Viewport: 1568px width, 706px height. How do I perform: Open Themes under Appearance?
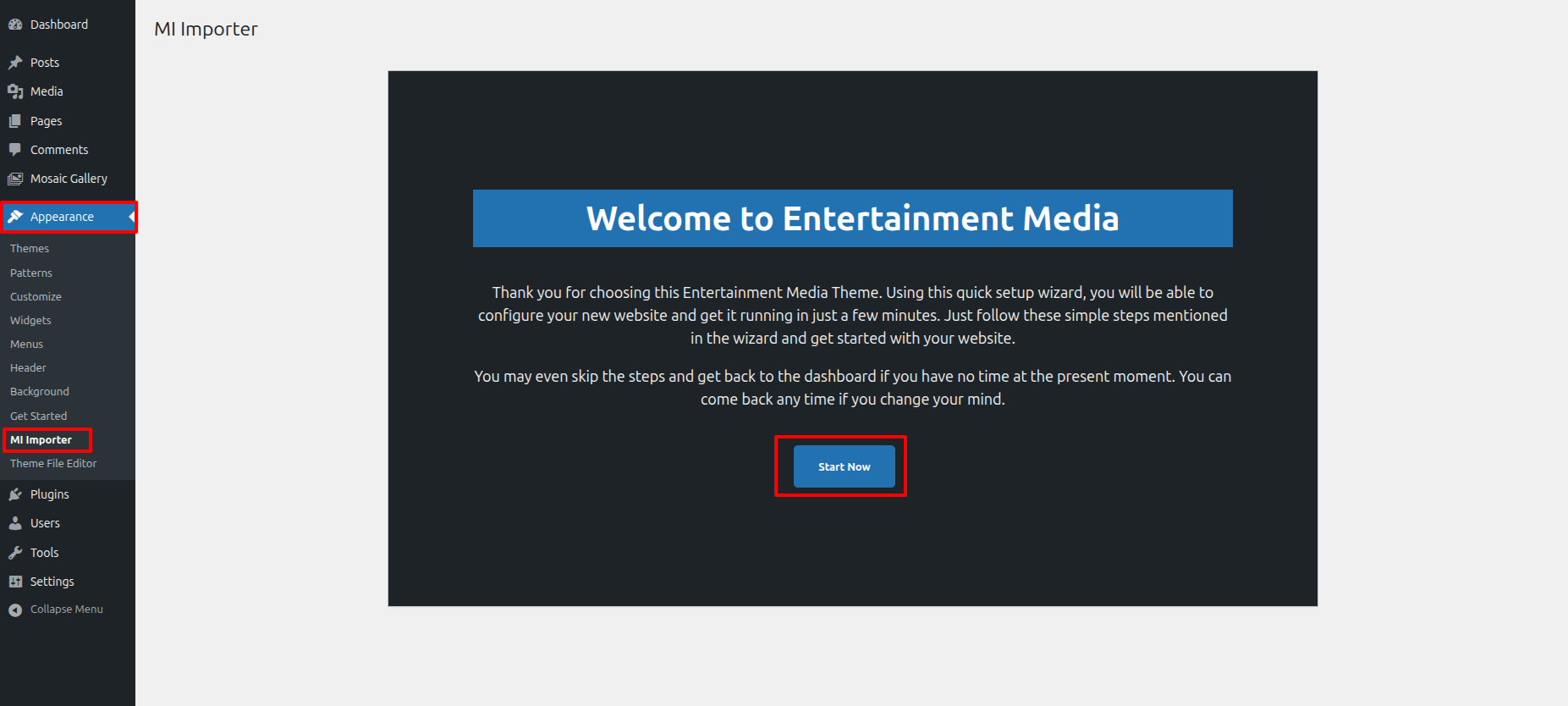(30, 249)
